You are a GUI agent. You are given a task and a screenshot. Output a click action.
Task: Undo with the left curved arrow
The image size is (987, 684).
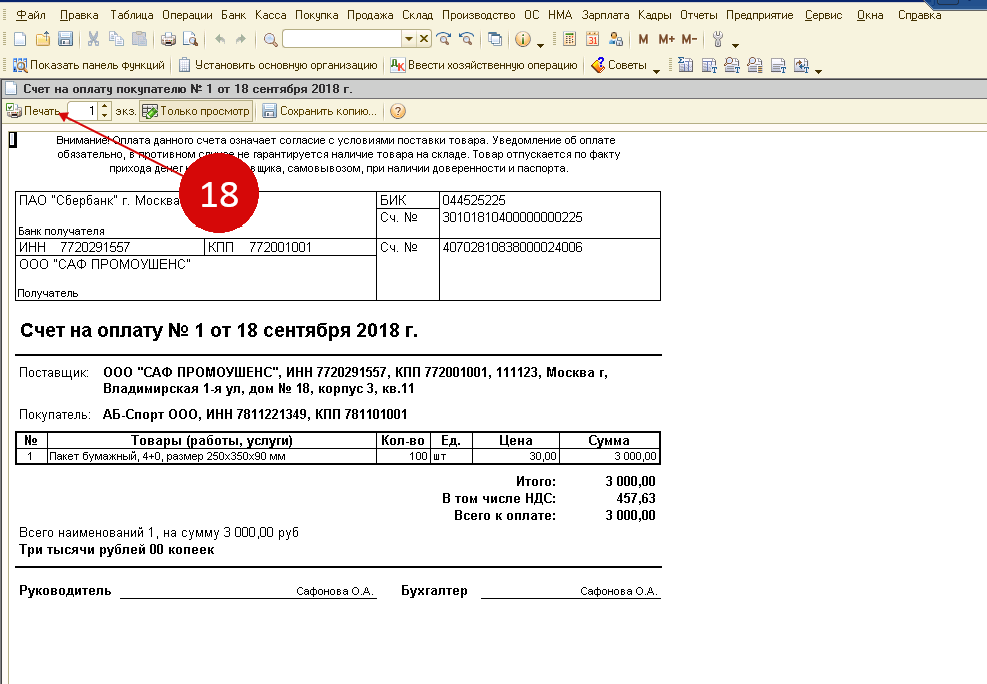[220, 40]
